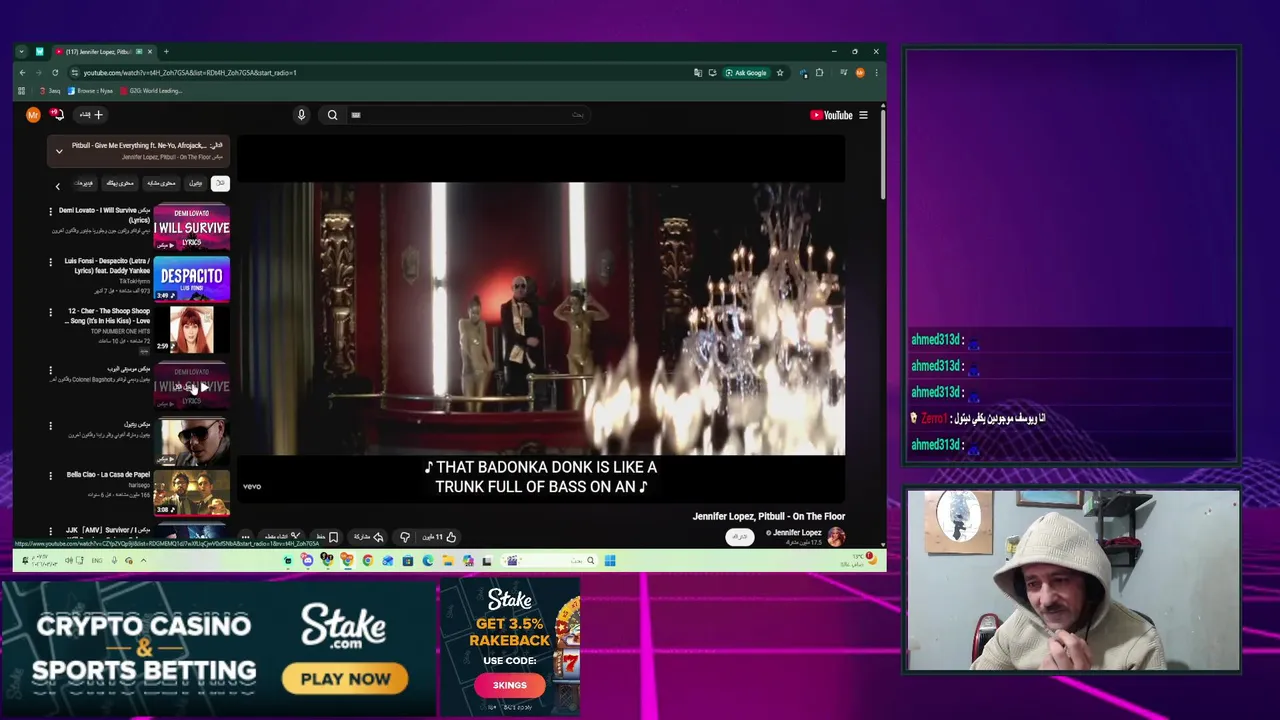Select the third filter chip in the row
The width and height of the screenshot is (1280, 720).
[x=161, y=183]
